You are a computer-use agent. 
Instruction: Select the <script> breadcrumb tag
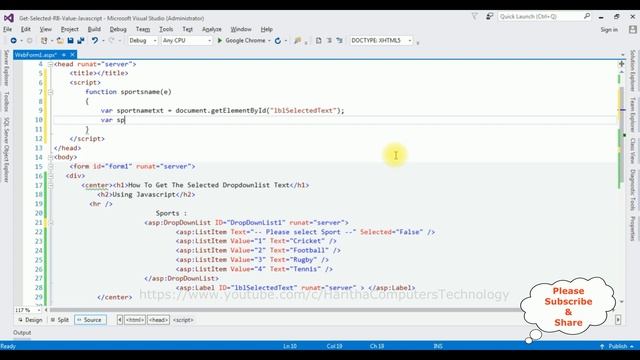pyautogui.click(x=183, y=320)
